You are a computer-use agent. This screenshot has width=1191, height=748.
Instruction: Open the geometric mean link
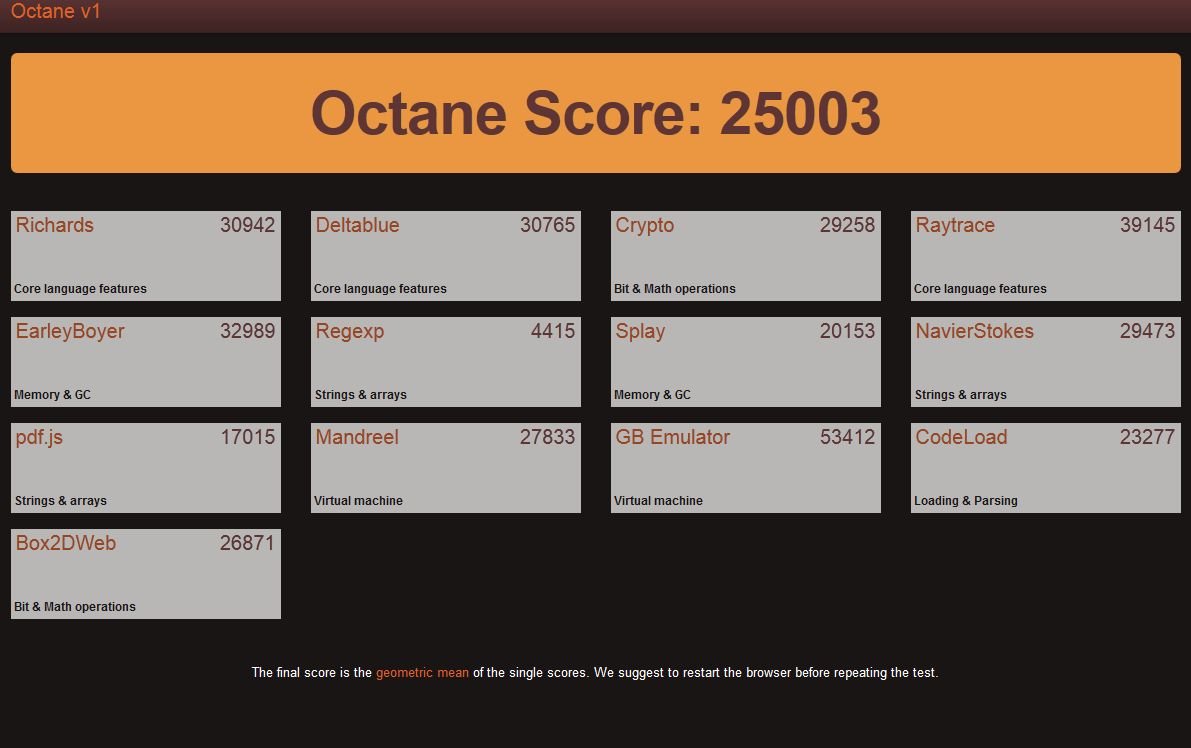click(x=422, y=673)
